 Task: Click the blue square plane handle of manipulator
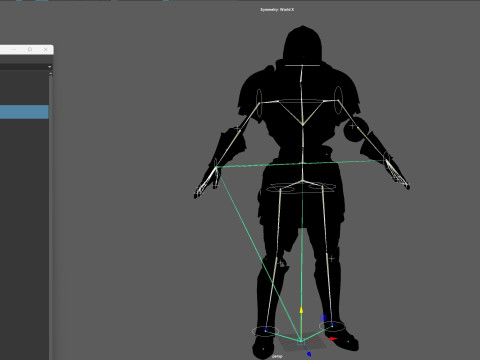pyautogui.click(x=323, y=318)
